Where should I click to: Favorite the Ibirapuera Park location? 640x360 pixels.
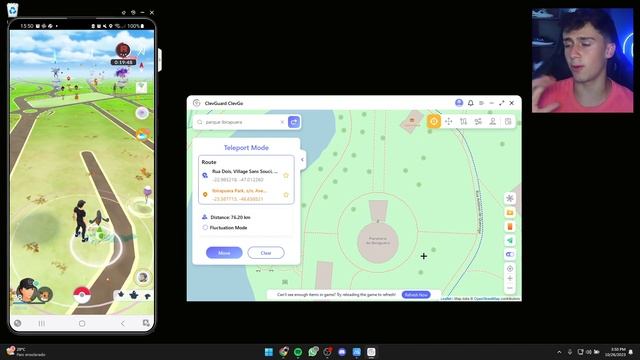[x=286, y=195]
